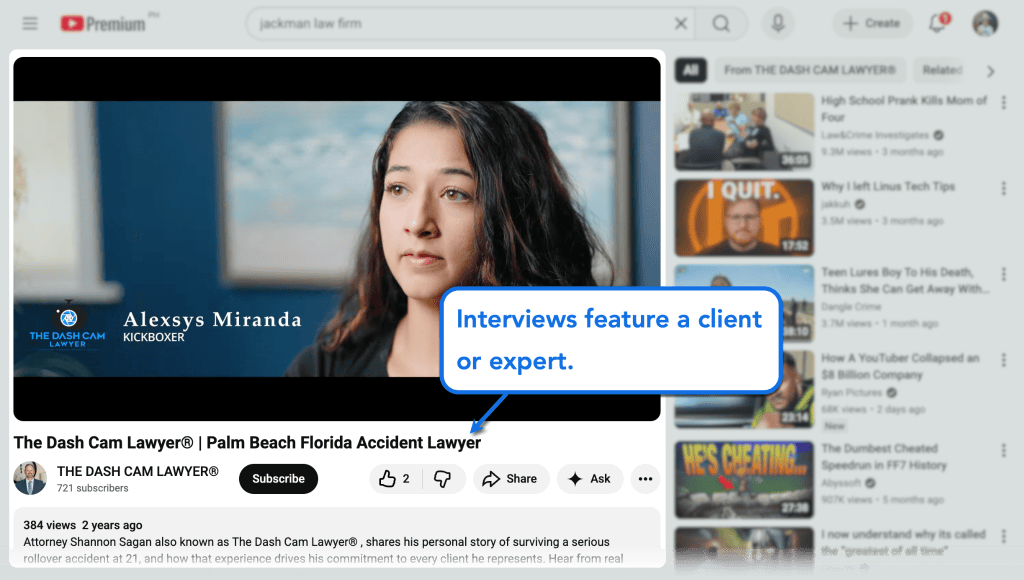Open The Dumbest Cheated Speedrun thumbnail
Viewport: 1024px width, 580px height.
coord(744,480)
